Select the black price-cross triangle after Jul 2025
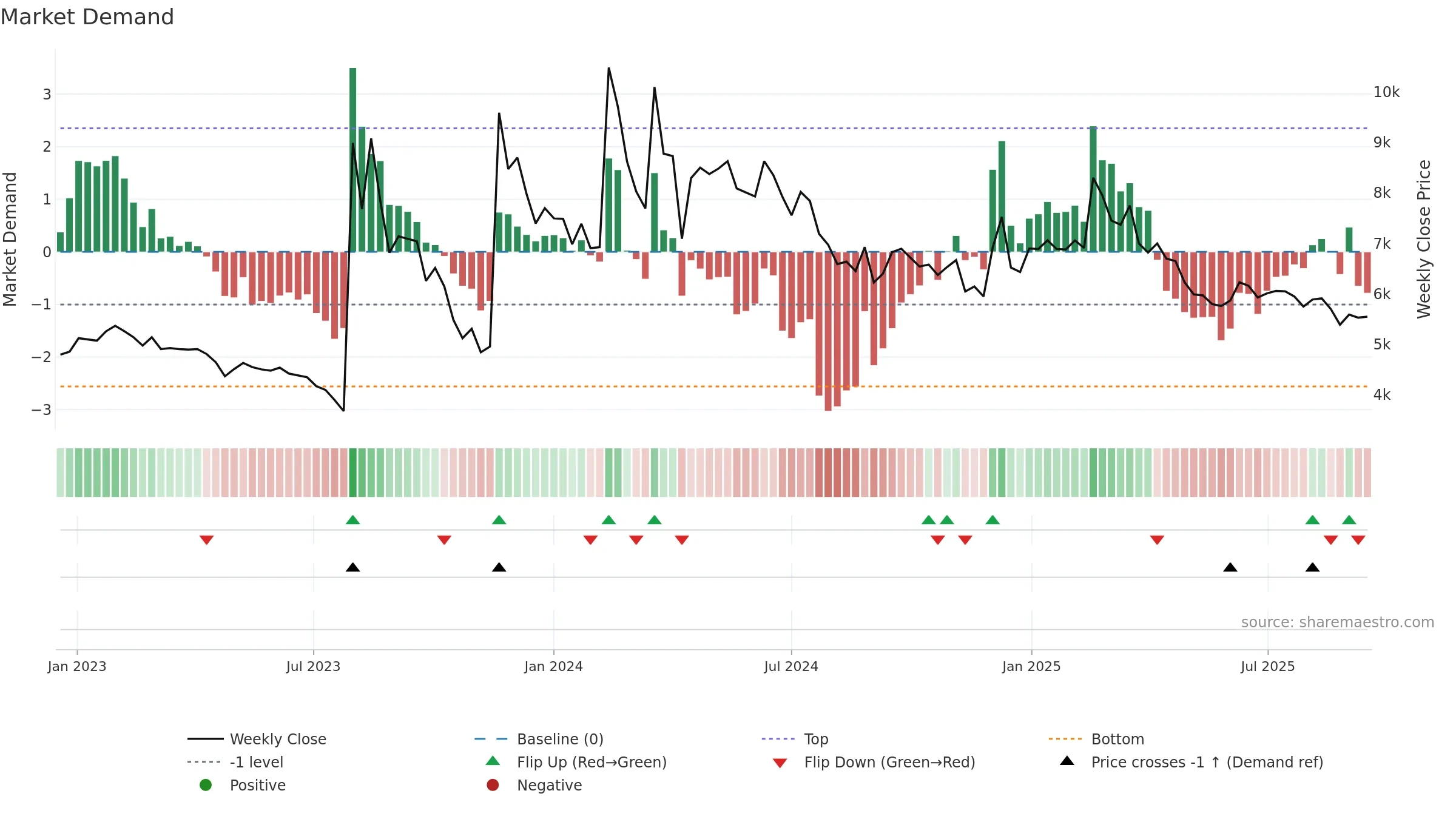Screen dimensions: 1456x819 click(1312, 567)
